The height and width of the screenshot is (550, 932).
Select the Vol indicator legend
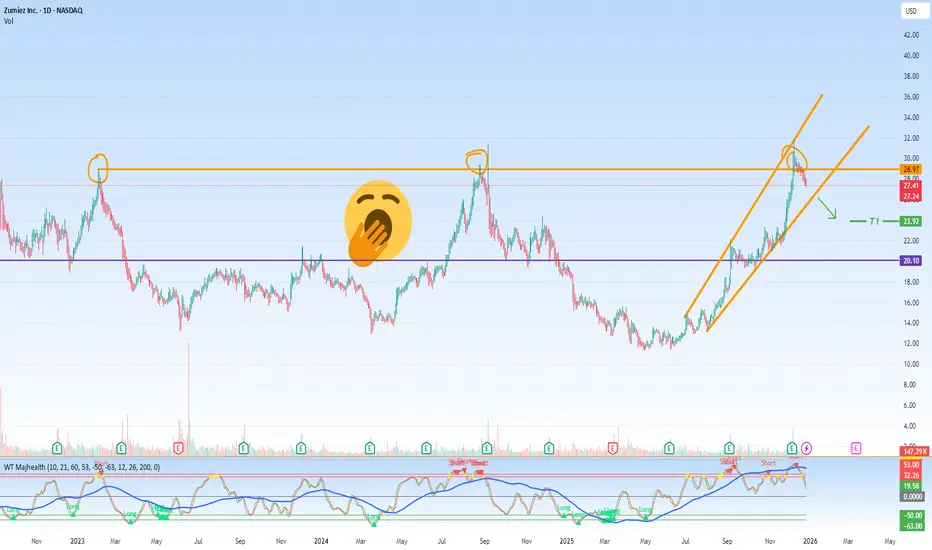(x=8, y=21)
